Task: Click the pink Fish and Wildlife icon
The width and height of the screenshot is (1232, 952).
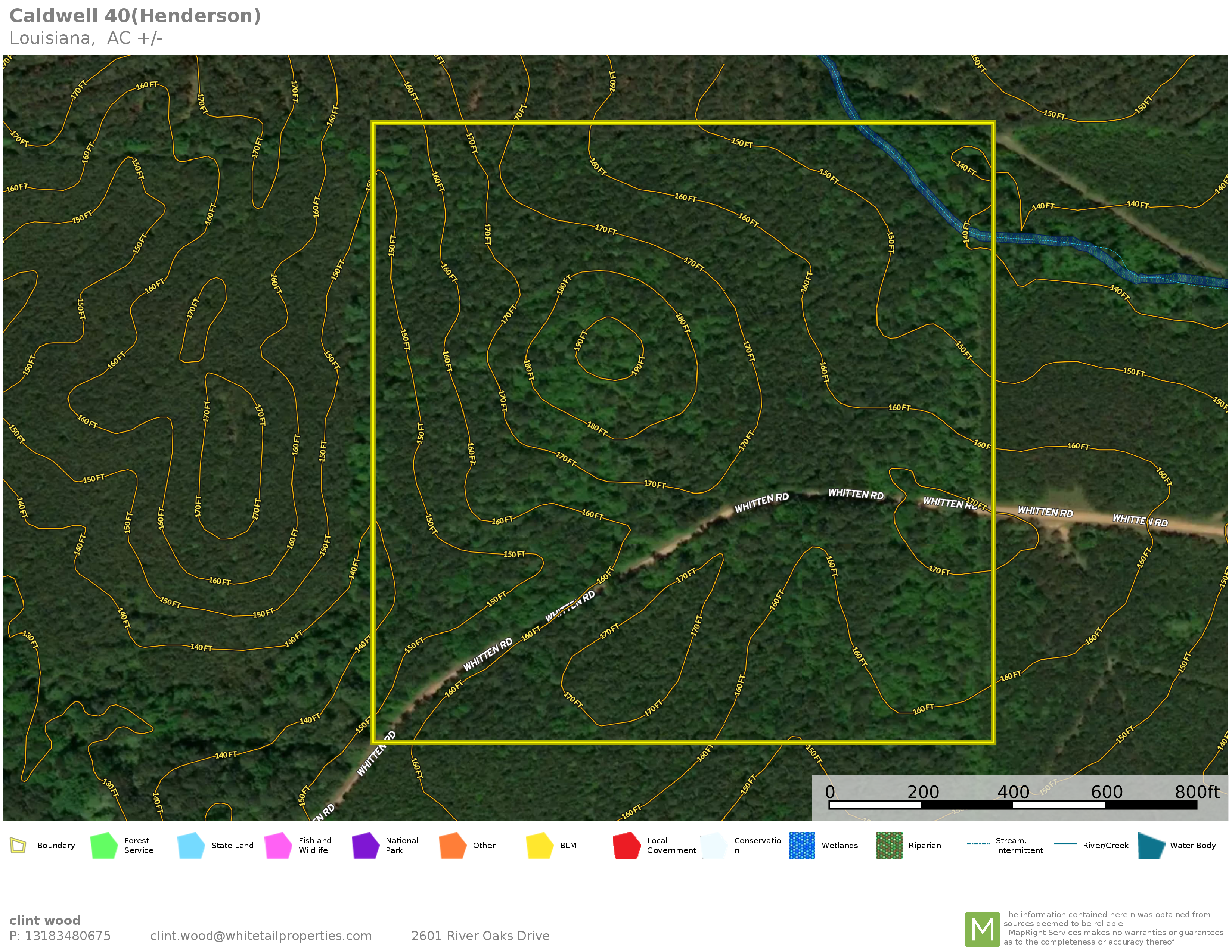Action: 278,845
